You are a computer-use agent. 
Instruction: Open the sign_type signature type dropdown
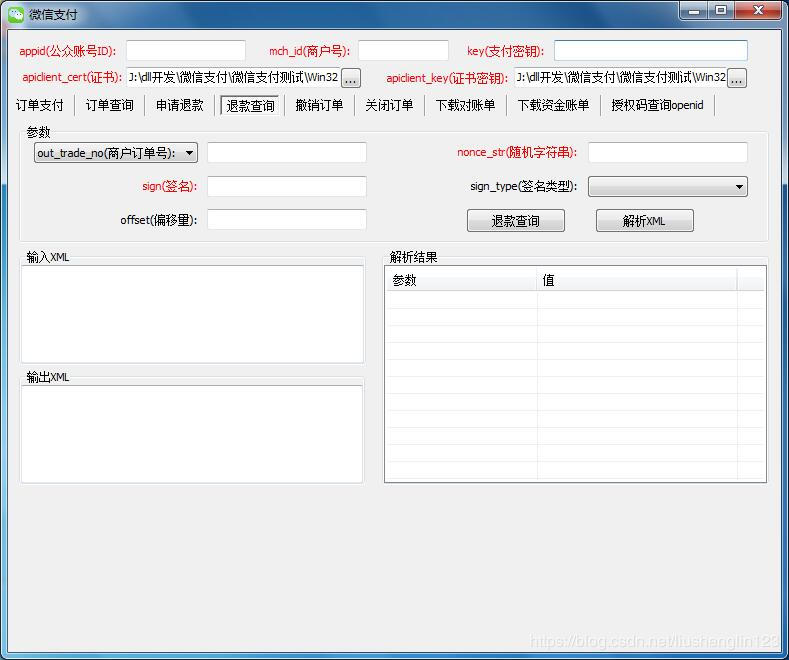(x=668, y=187)
